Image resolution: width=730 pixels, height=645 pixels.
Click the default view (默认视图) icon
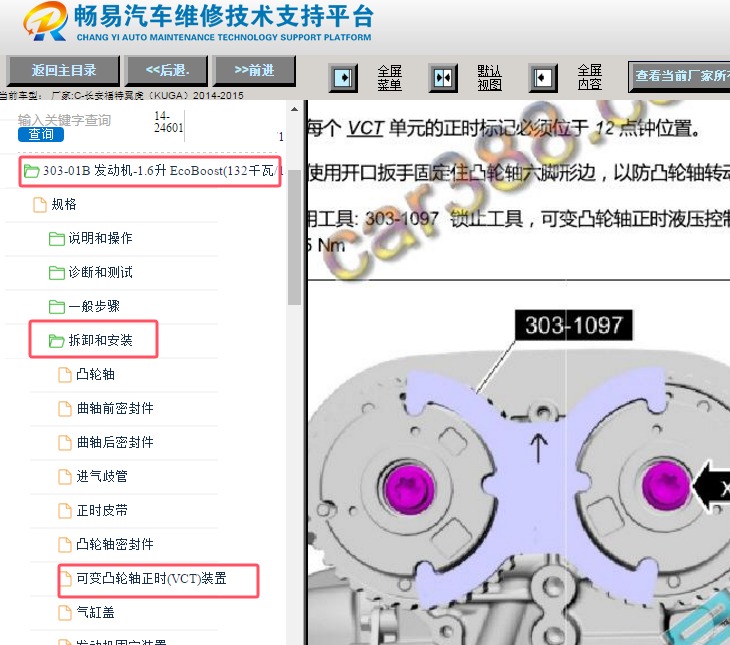tap(443, 78)
